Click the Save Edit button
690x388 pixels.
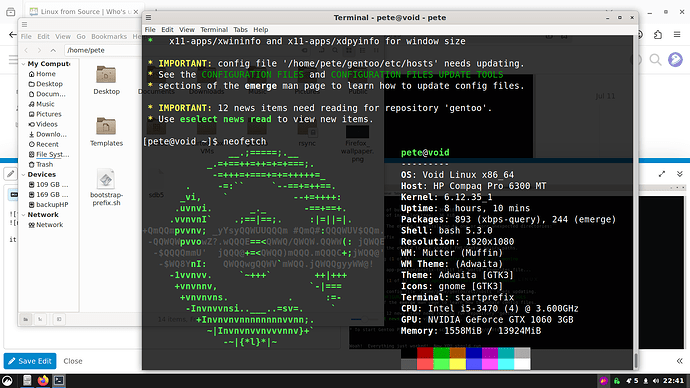[x=30, y=361]
